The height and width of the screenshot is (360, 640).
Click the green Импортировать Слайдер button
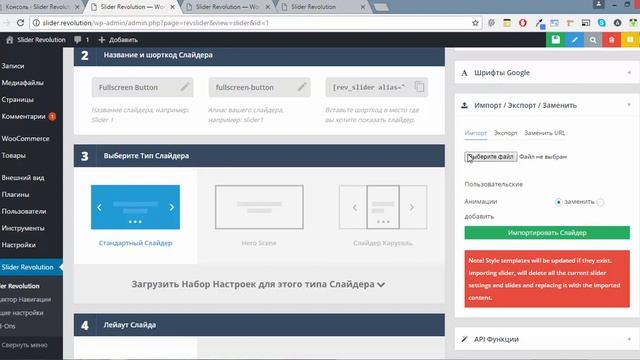(x=547, y=233)
